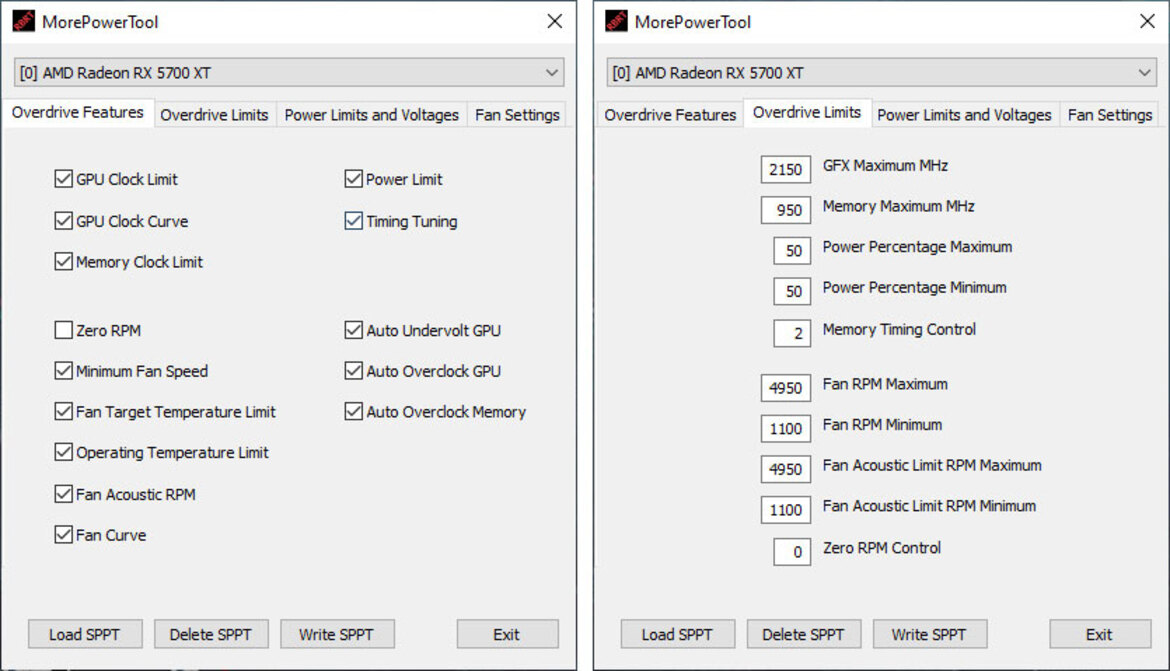Open Fan Settings tab in right window
1170x671 pixels.
pos(1110,115)
